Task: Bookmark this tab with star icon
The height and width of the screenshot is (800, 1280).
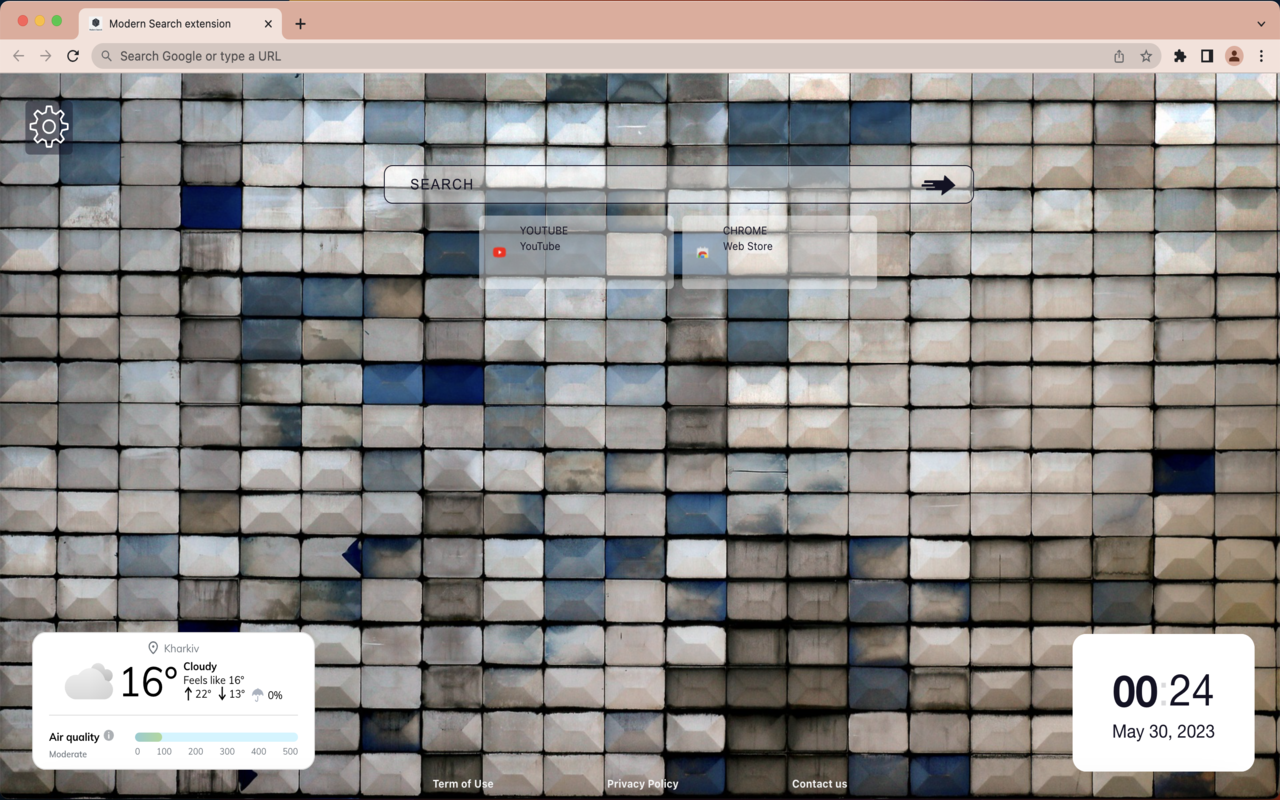Action: (x=1146, y=56)
